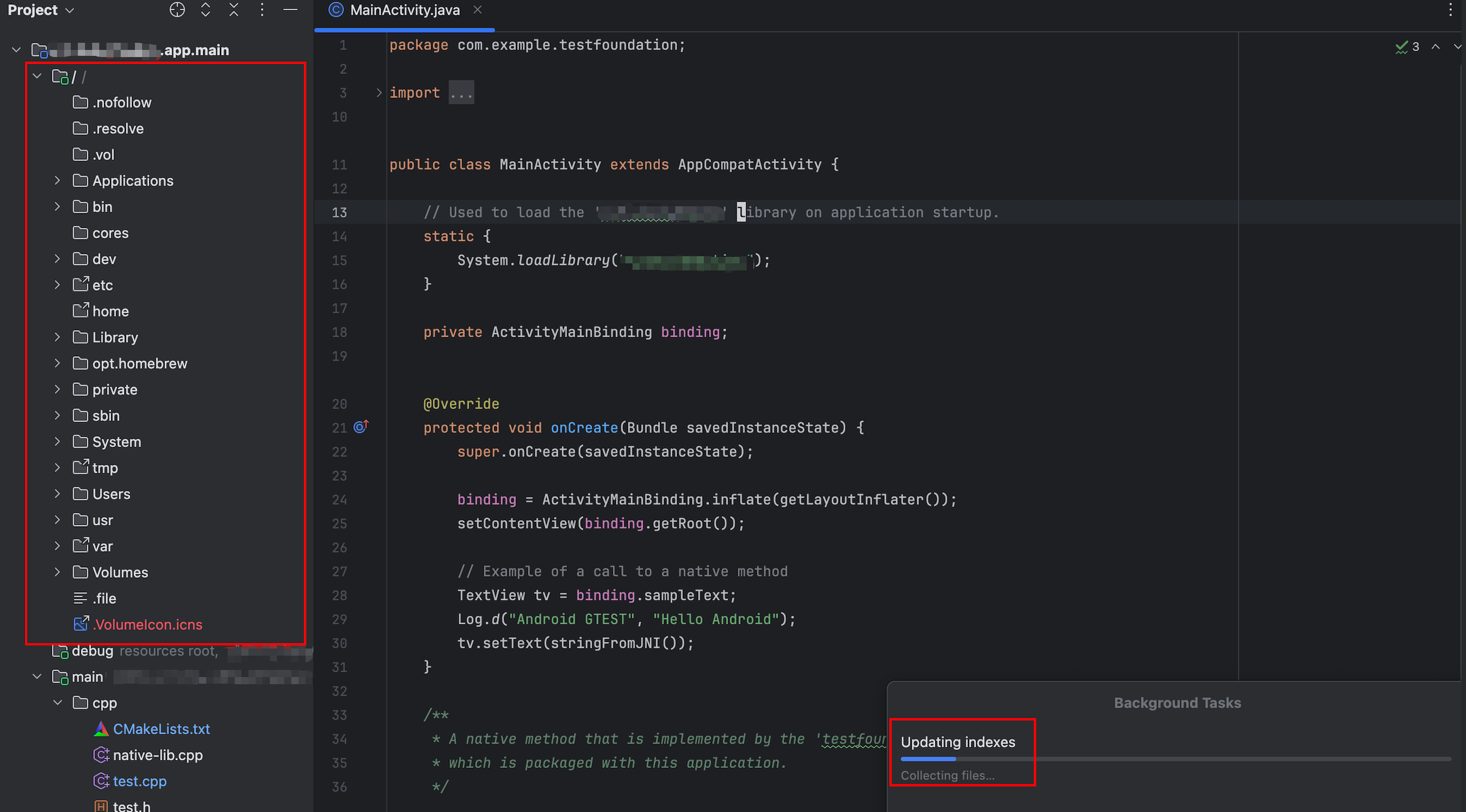This screenshot has height=812, width=1466.
Task: Click the inspections checkmark widget showing 3
Action: pos(1407,47)
